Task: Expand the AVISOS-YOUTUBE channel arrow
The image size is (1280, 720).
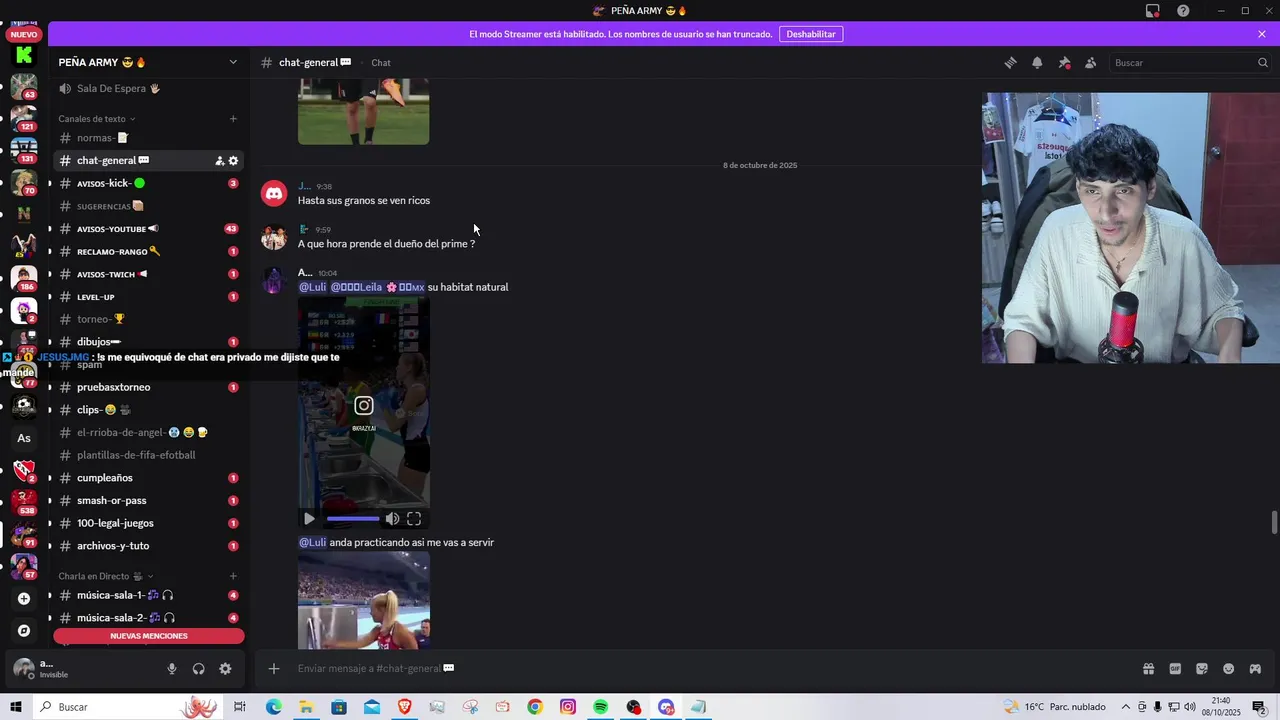Action: click(x=50, y=229)
